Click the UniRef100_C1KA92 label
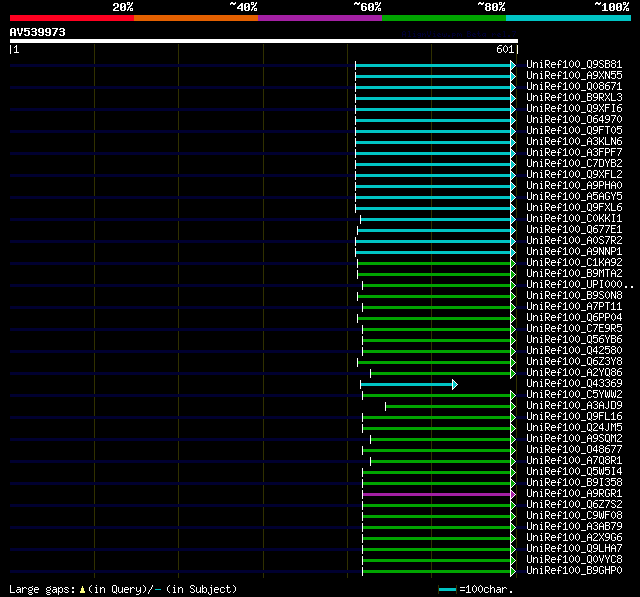640x597 pixels. click(574, 263)
